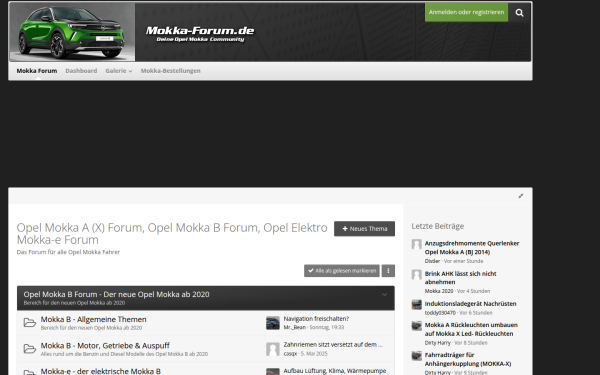Open Anzugsdrehmomente Querlenker Opel Mokka A post
The height and width of the screenshot is (375, 600).
[472, 248]
